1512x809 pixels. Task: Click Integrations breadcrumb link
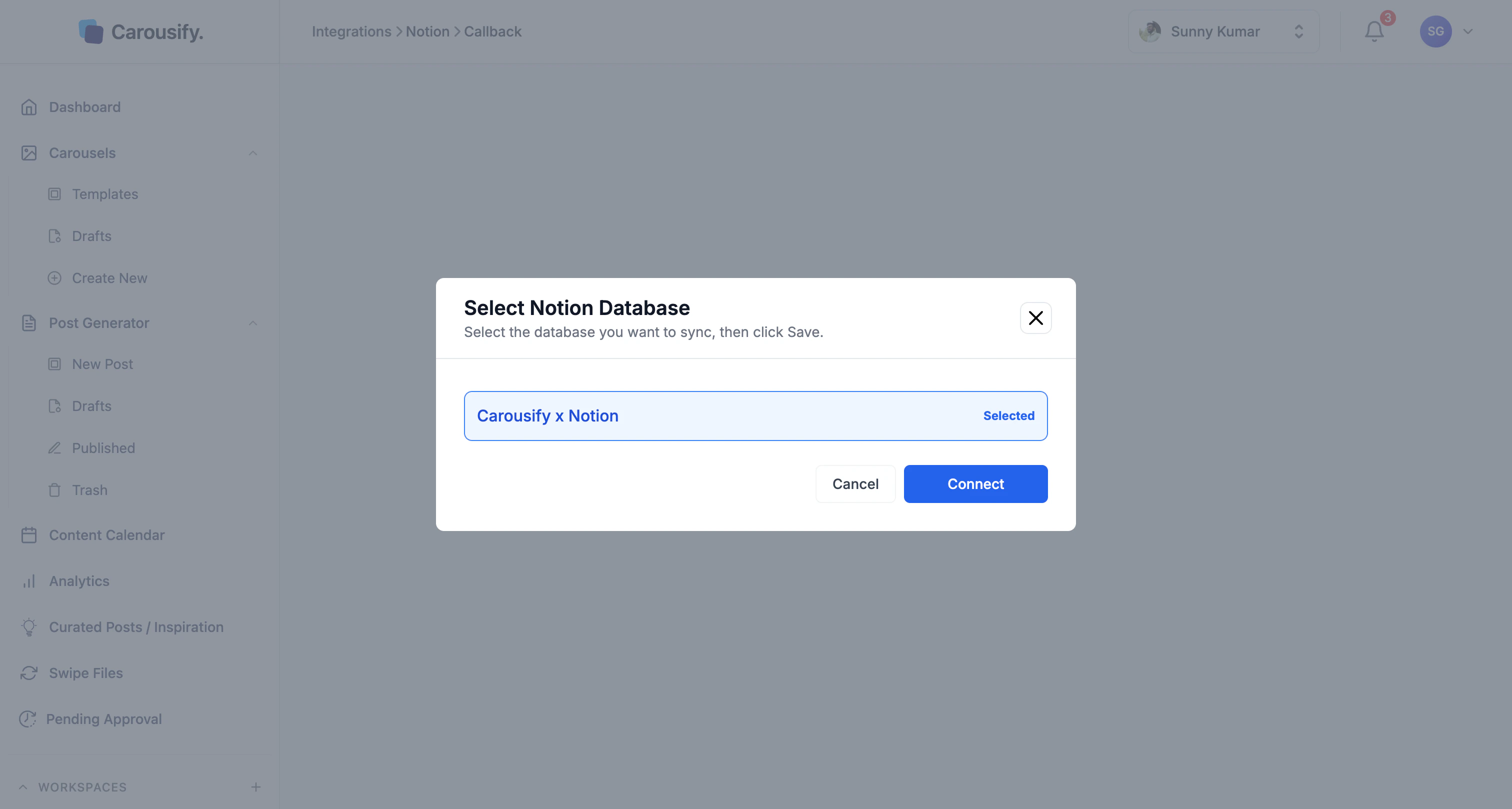pos(351,31)
